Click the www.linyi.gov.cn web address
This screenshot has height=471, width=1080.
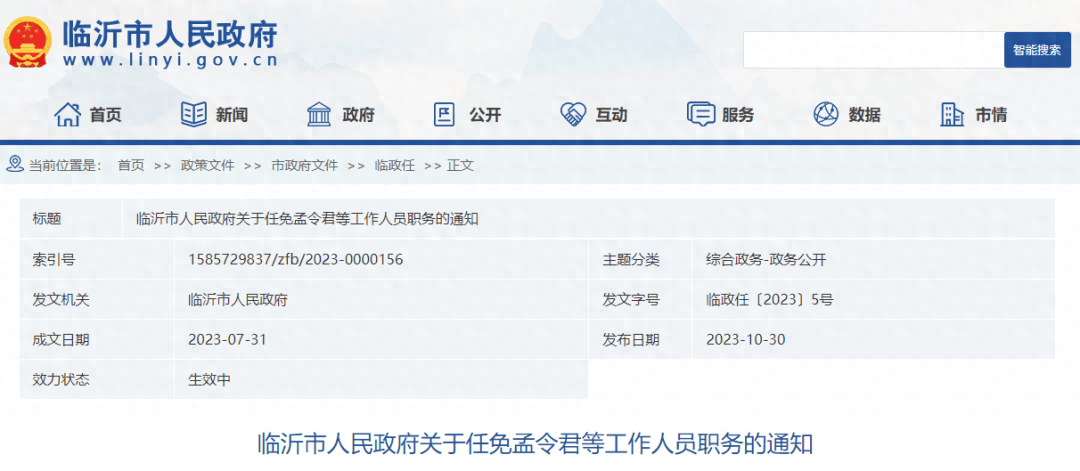(170, 60)
